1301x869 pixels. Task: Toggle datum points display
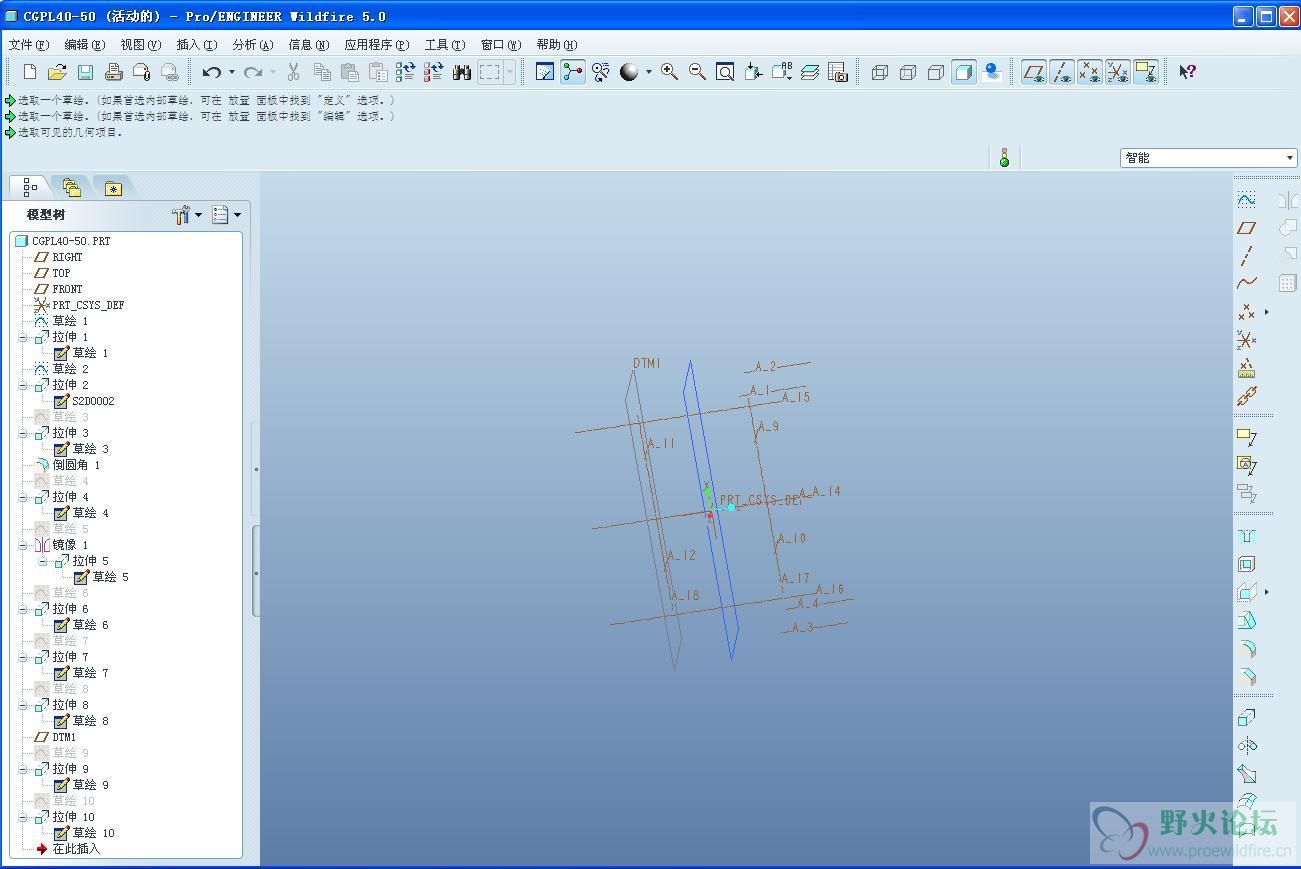click(x=1090, y=72)
